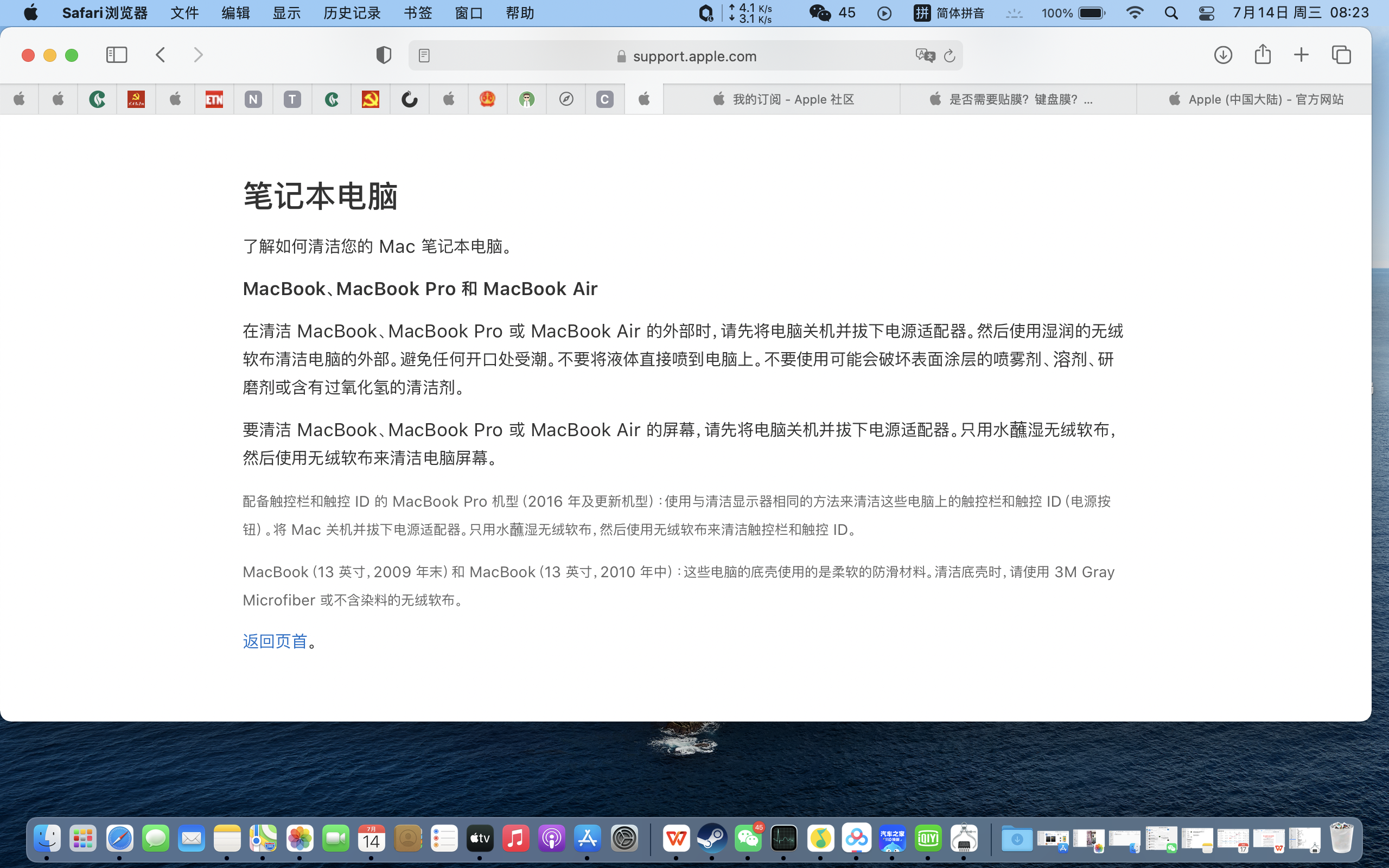Image resolution: width=1389 pixels, height=868 pixels.
Task: Open the Wi-Fi status menu
Action: [x=1135, y=13]
